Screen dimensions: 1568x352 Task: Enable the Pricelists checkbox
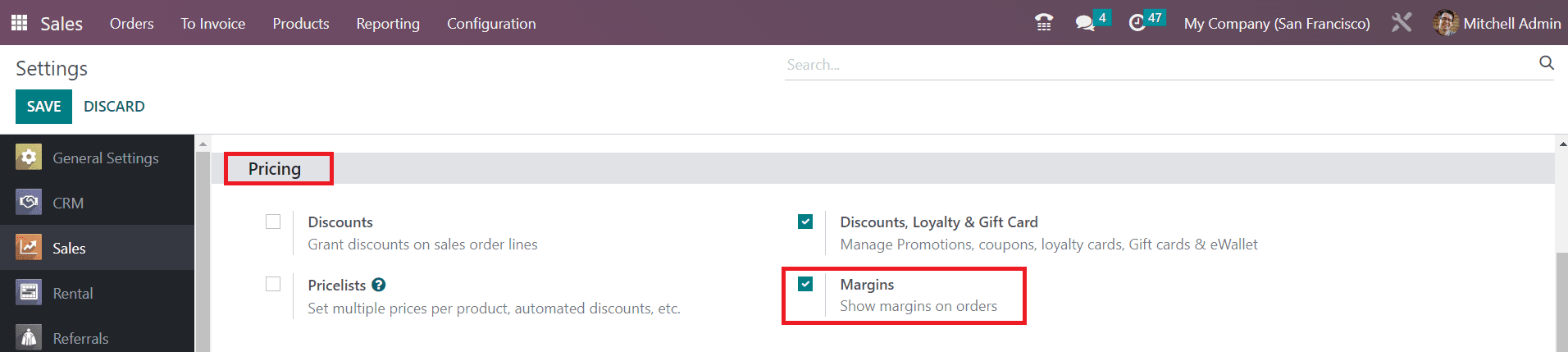click(x=273, y=284)
